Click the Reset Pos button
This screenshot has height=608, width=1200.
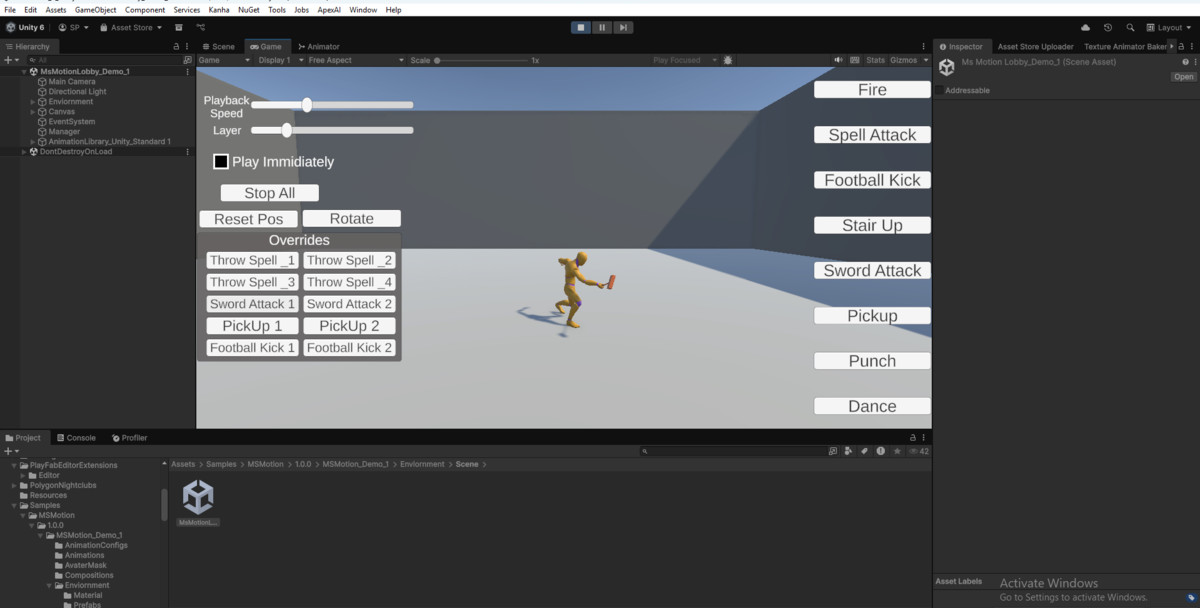[x=249, y=219]
